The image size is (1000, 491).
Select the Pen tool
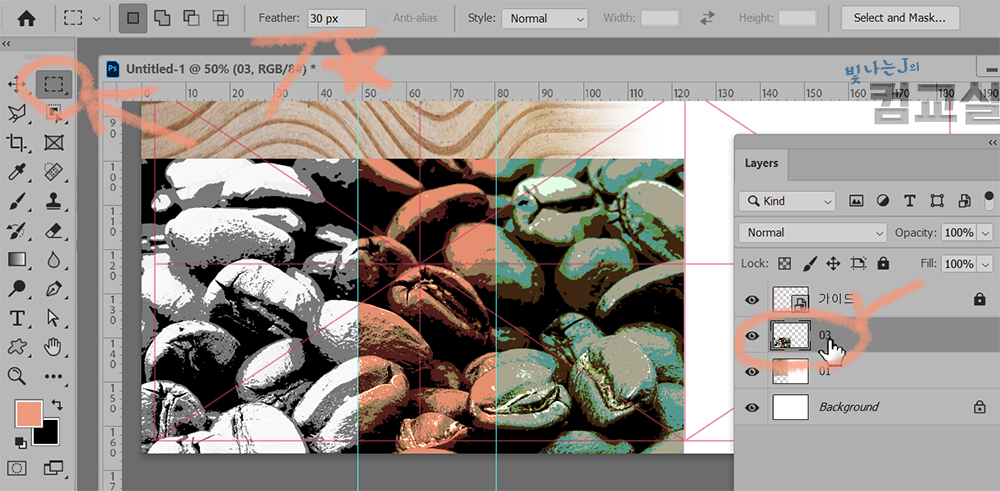[x=54, y=288]
